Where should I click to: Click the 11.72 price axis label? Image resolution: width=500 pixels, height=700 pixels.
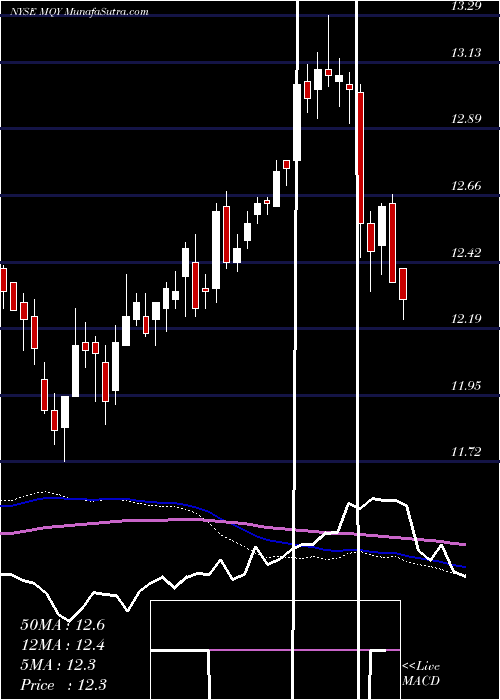[x=466, y=452]
